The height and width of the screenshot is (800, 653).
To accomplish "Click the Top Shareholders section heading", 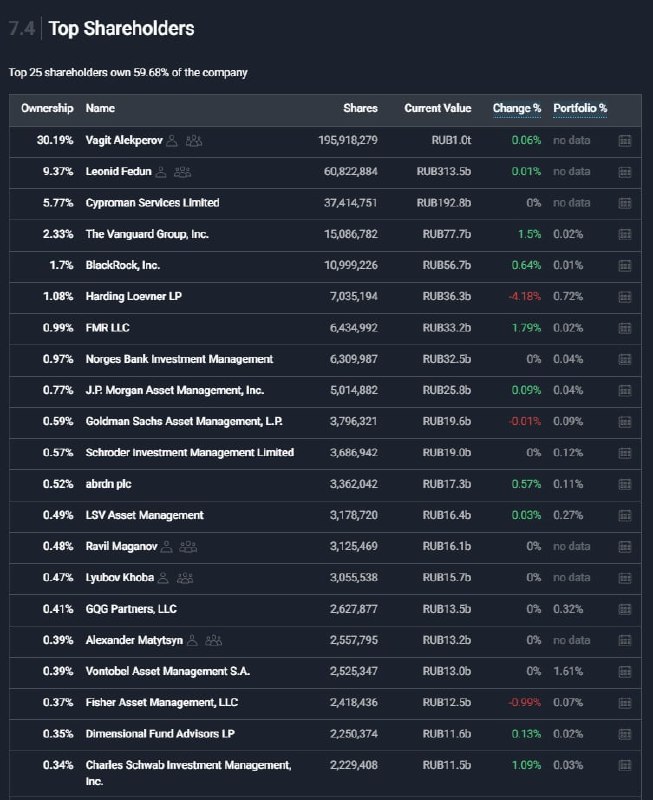I will 121,29.
